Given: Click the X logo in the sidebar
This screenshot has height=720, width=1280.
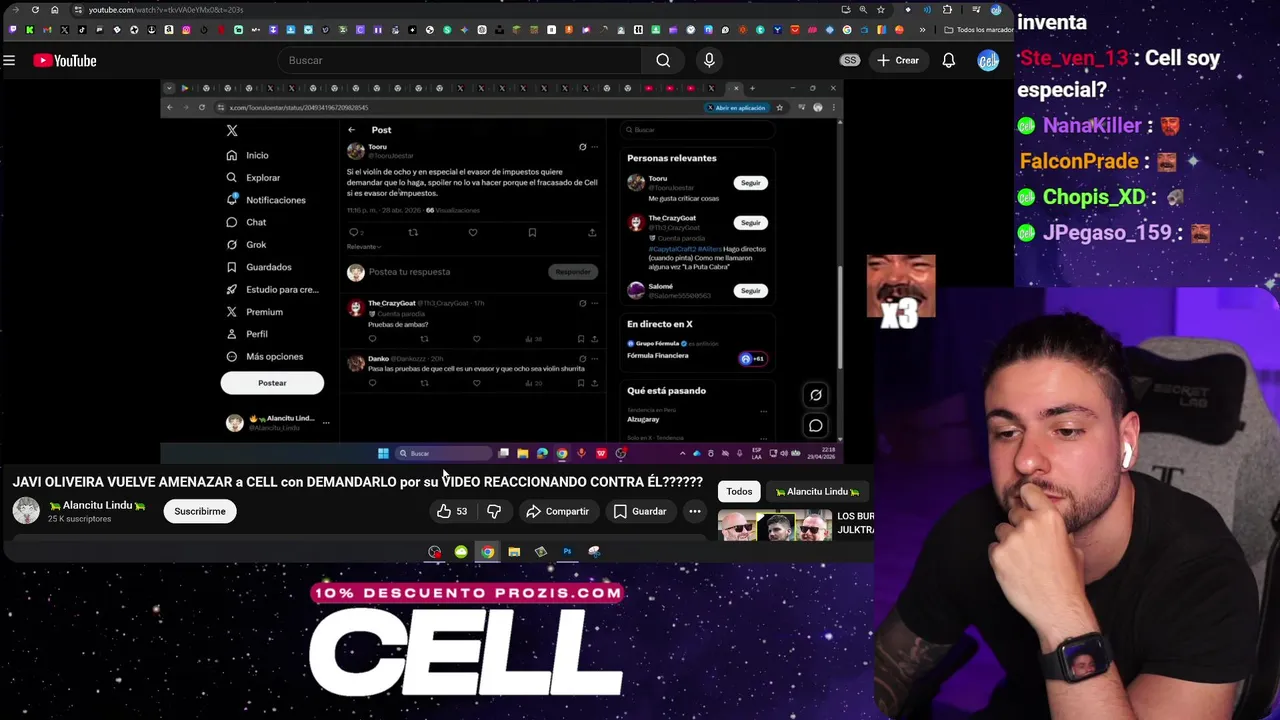Looking at the screenshot, I should click(232, 131).
